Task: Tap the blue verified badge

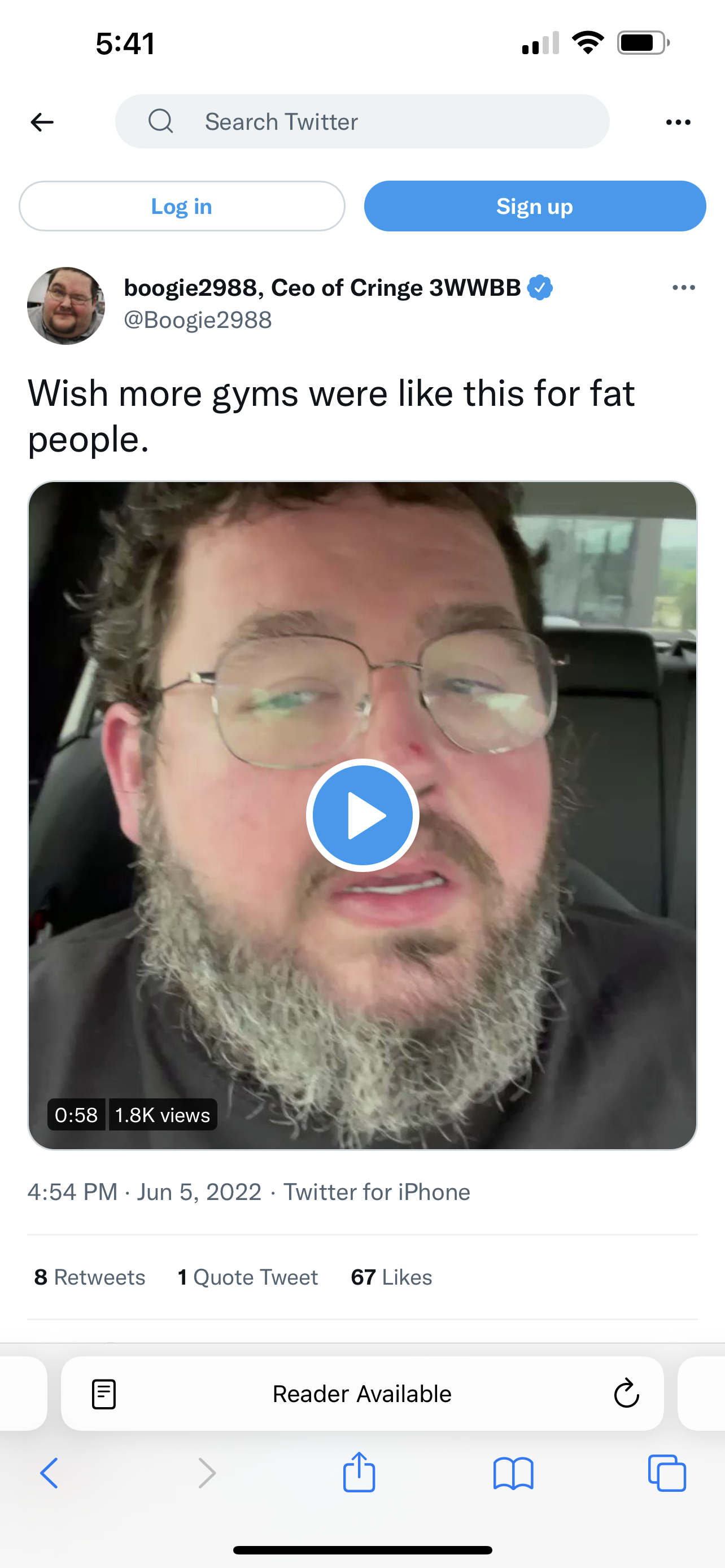Action: click(x=540, y=288)
